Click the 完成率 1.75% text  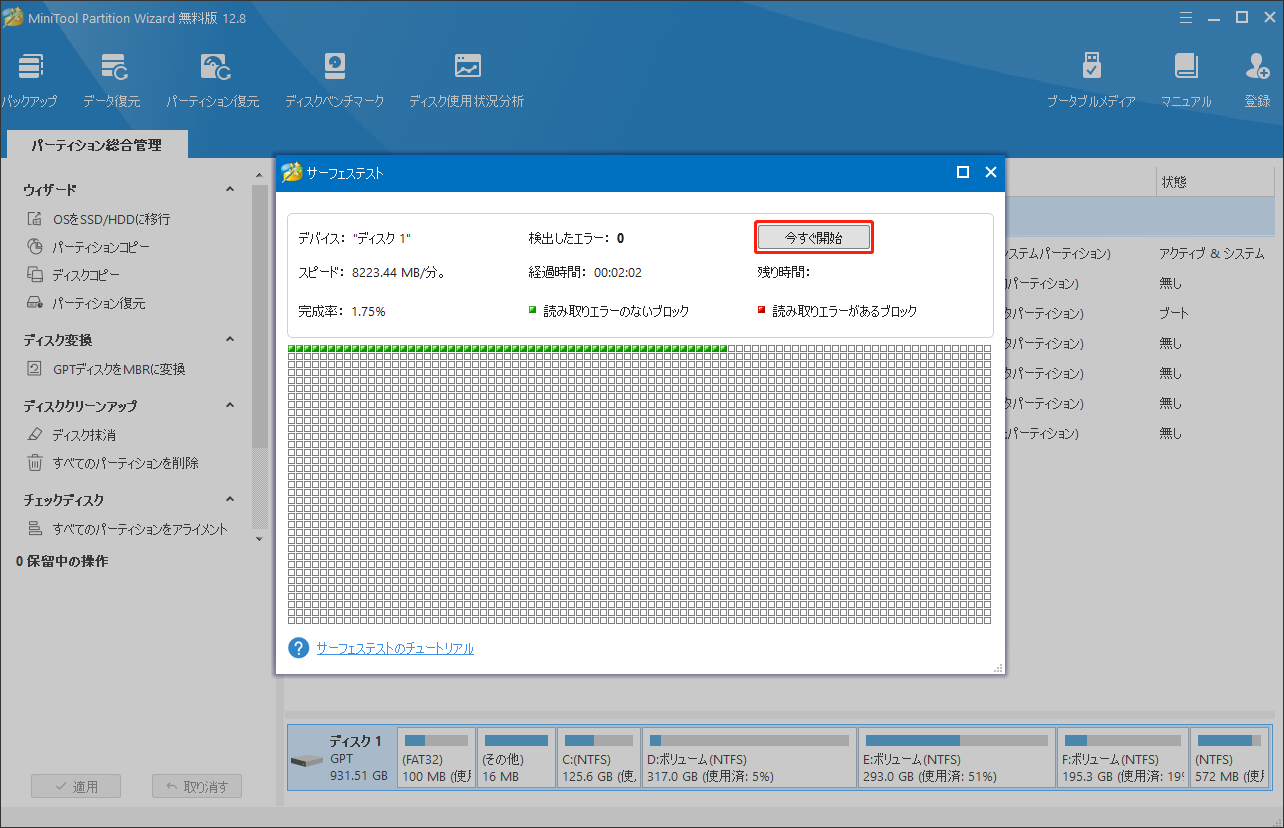click(342, 312)
